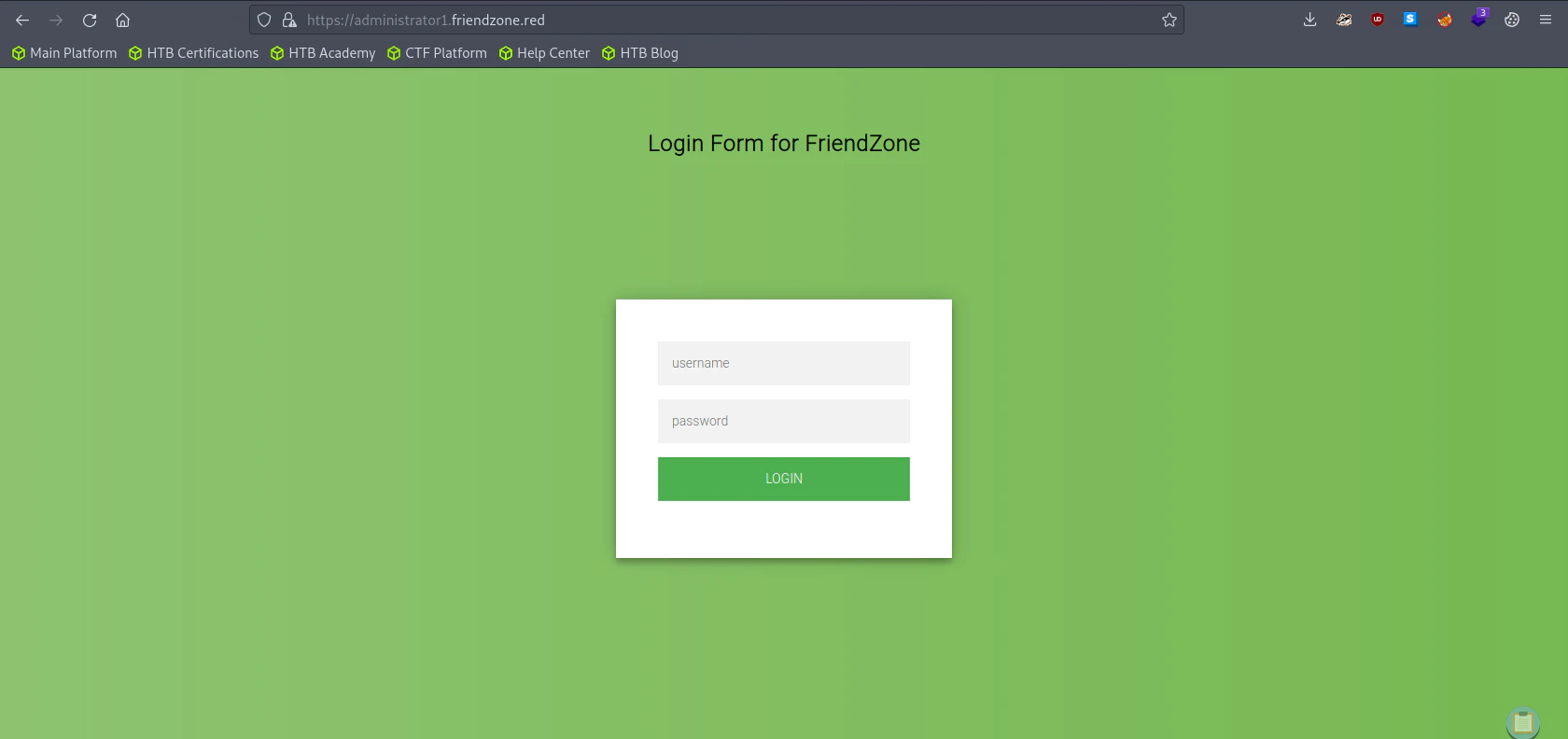Open the downloads panel
The image size is (1568, 739).
coord(1310,20)
